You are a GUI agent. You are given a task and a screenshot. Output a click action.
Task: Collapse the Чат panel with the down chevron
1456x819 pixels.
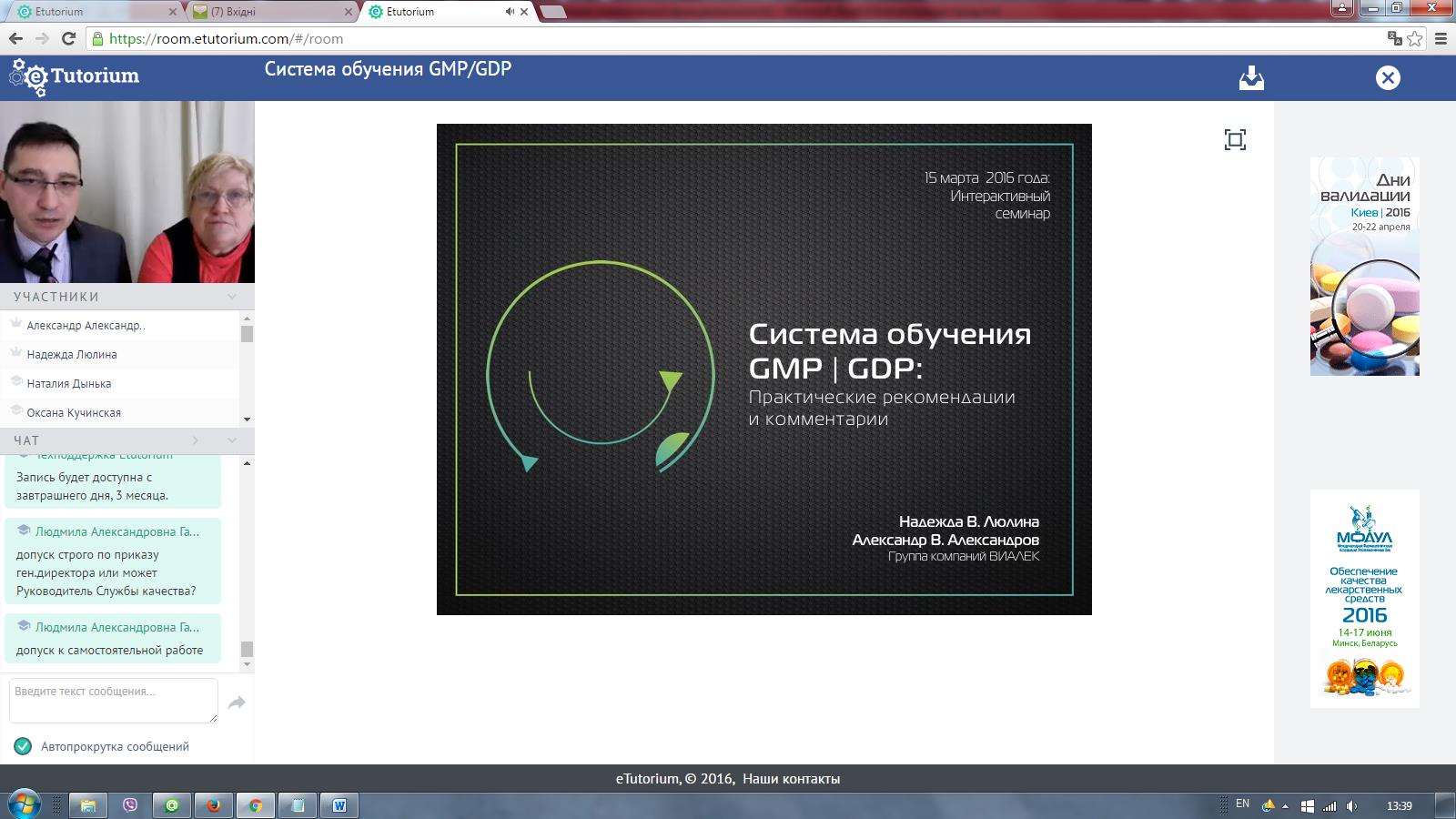click(x=232, y=440)
